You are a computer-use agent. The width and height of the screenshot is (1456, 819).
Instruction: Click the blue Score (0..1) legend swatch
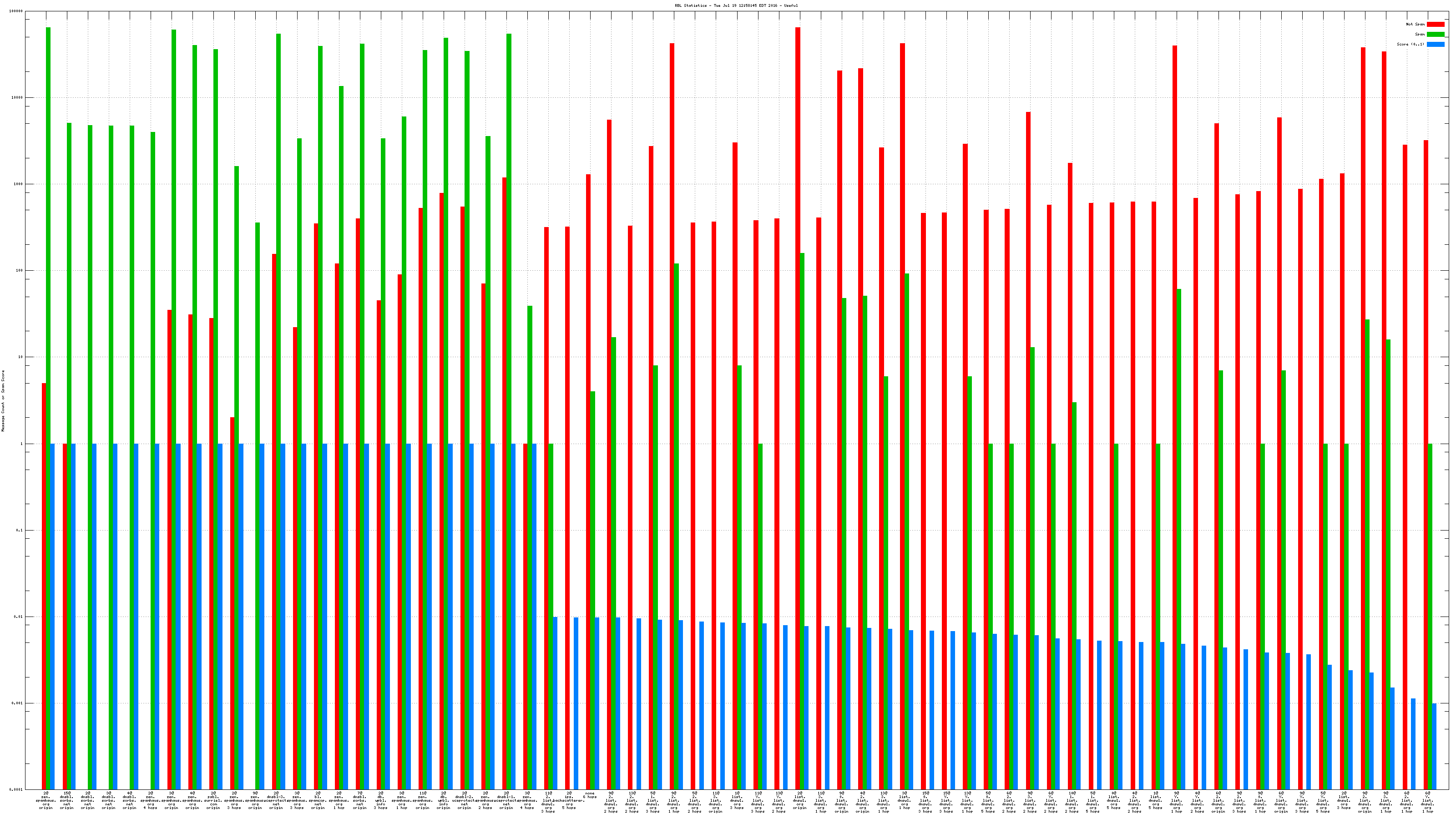[x=1435, y=44]
